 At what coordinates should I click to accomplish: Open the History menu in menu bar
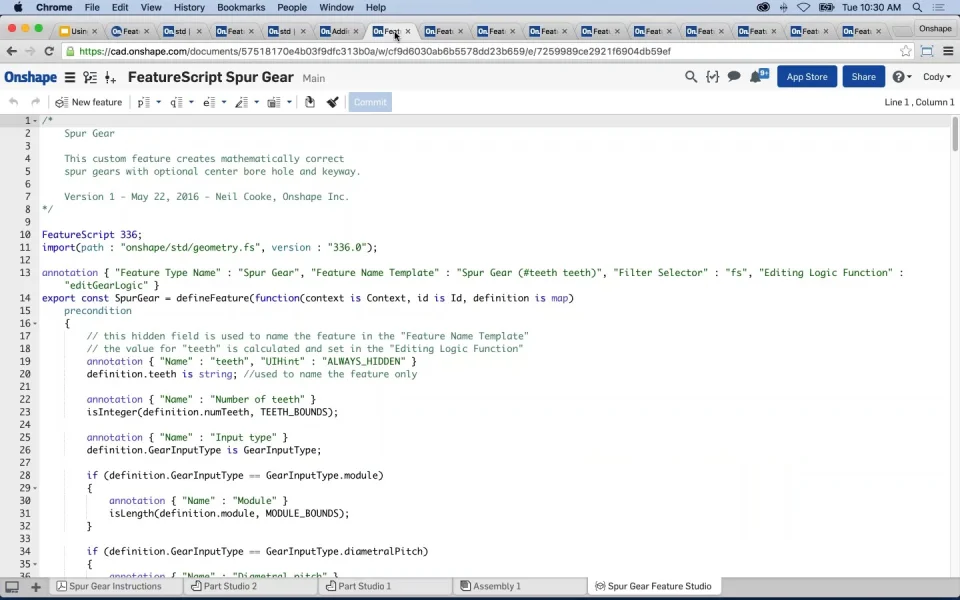(x=189, y=7)
